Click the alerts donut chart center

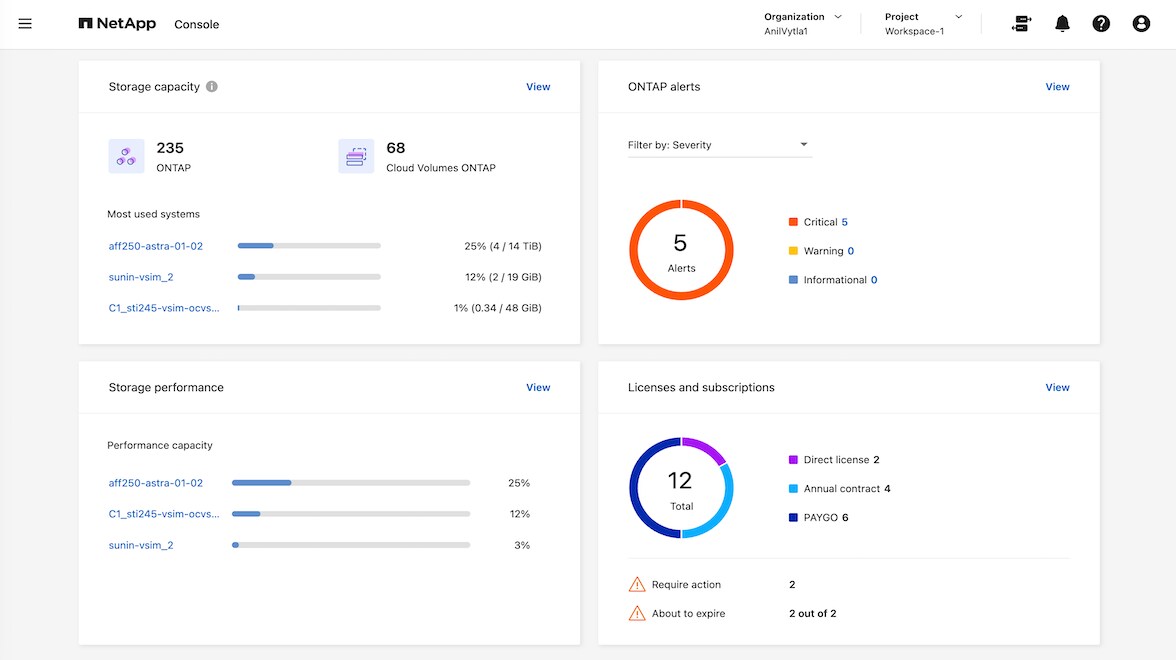(681, 251)
